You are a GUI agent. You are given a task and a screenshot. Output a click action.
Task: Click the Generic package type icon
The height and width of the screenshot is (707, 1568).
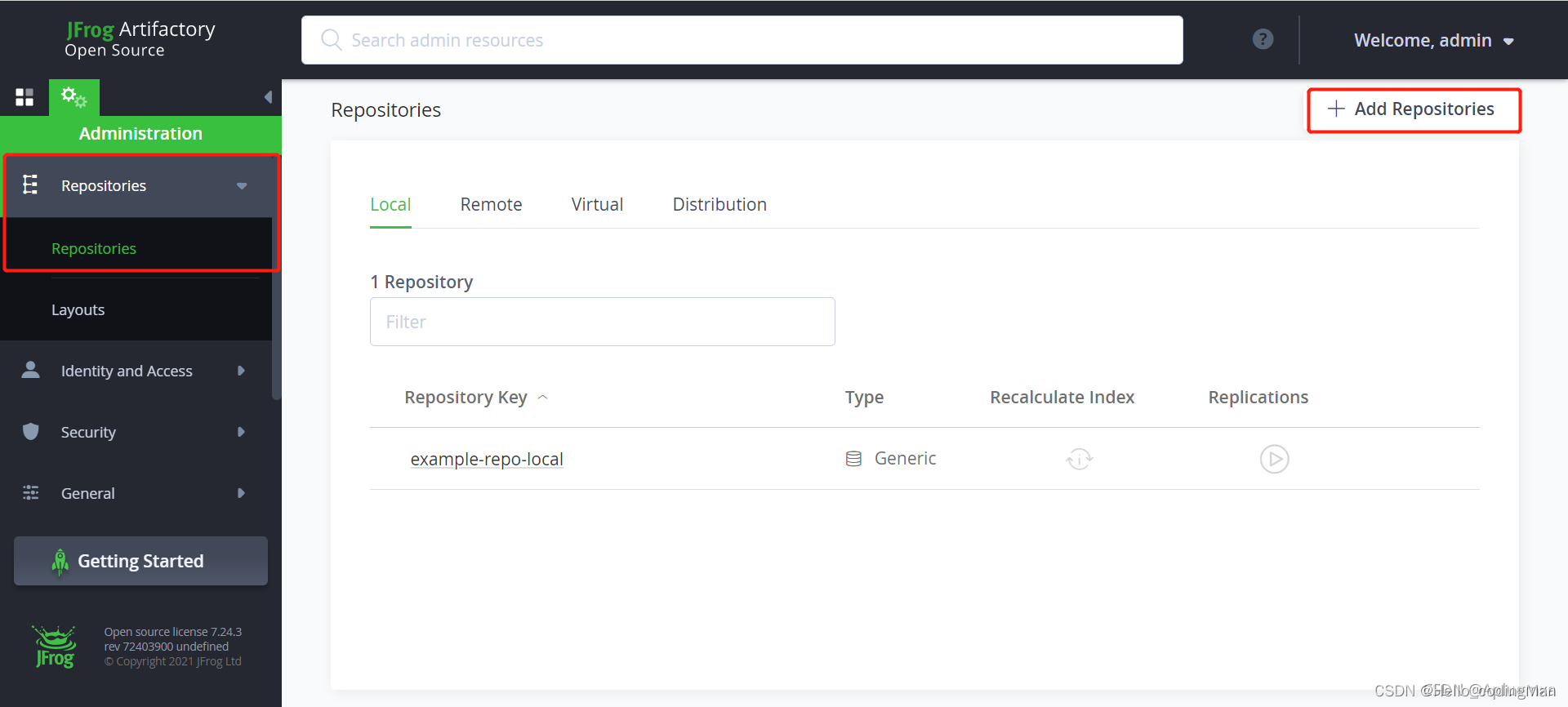pos(853,459)
